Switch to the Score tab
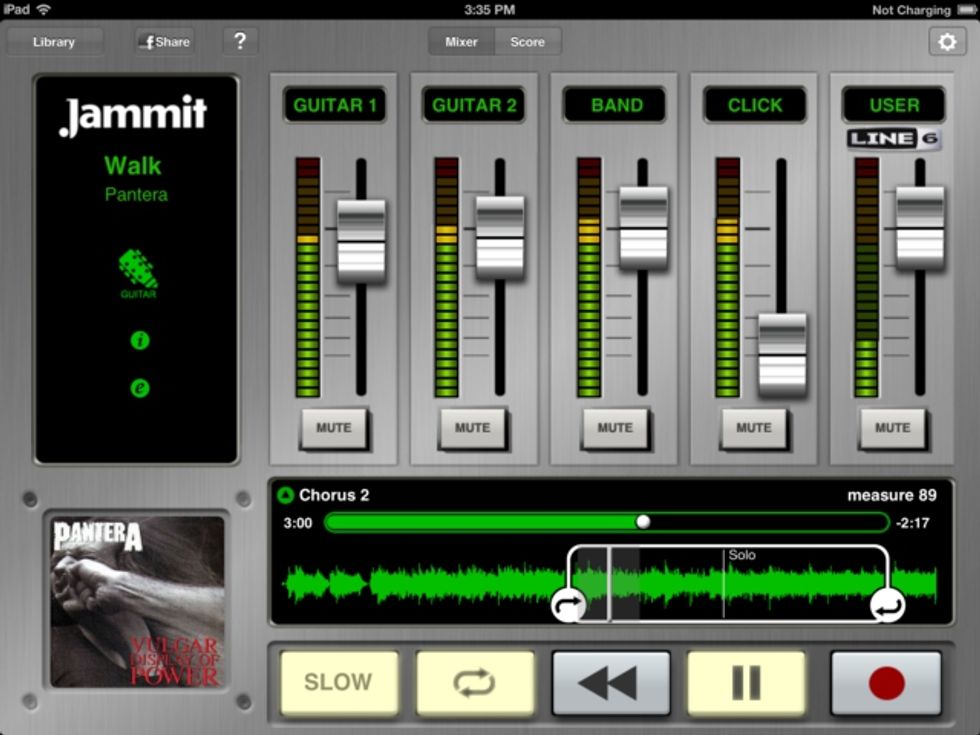Image resolution: width=980 pixels, height=735 pixels. tap(528, 42)
